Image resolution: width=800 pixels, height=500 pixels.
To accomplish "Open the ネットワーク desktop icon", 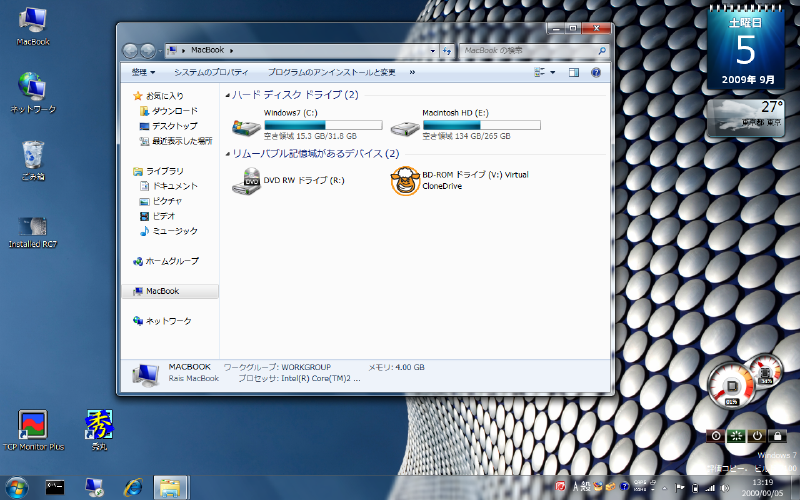I will coord(33,93).
